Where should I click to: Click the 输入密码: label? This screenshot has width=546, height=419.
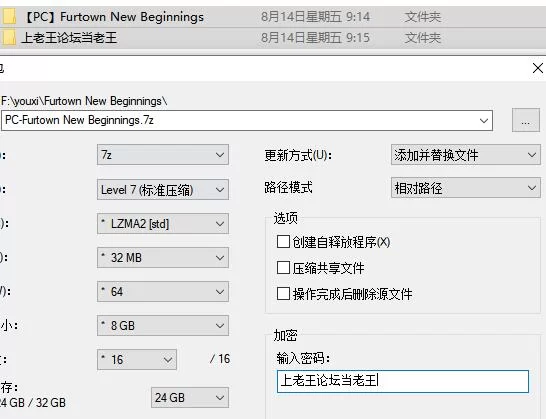(303, 358)
